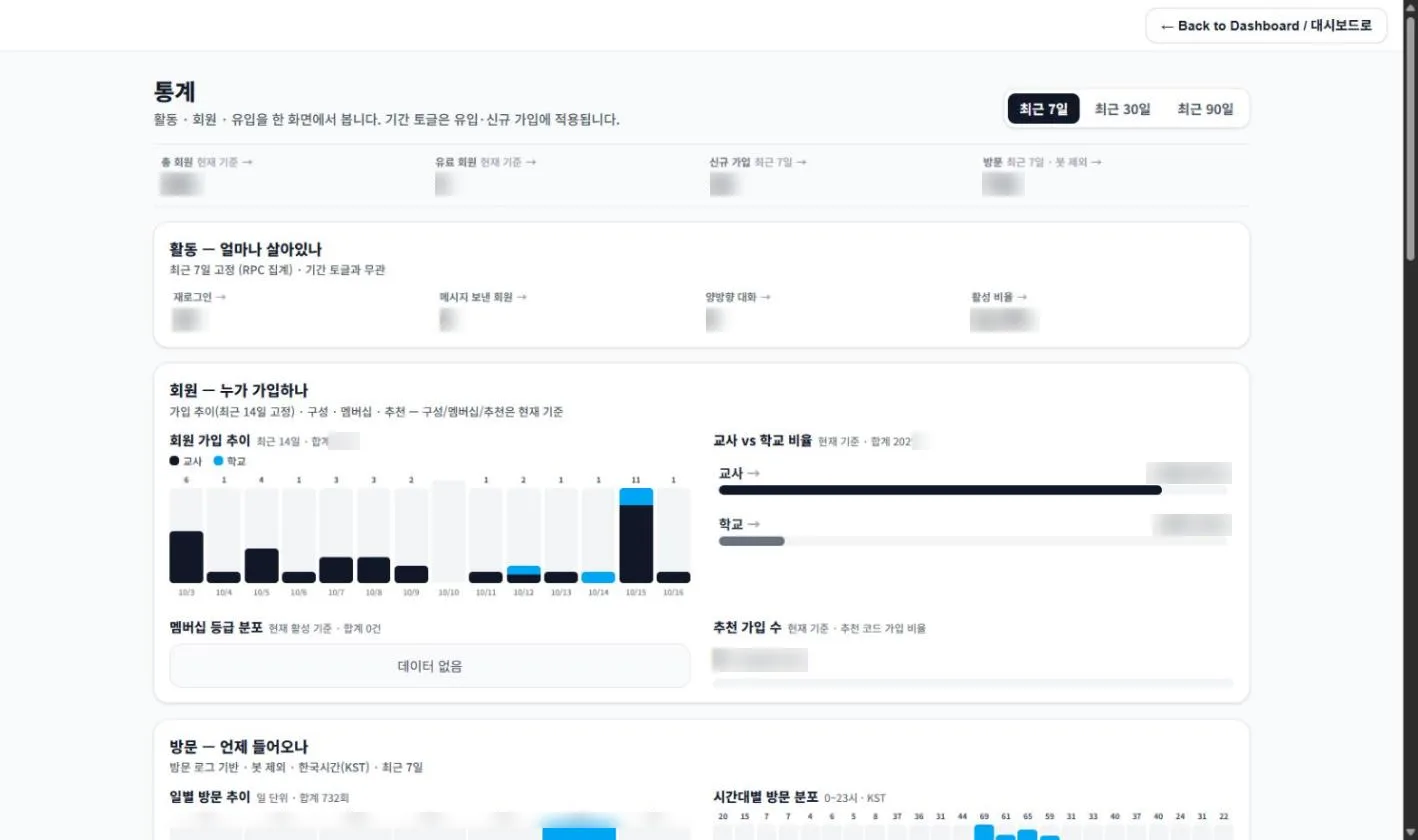Click the 회원 가입 추이 chart title
This screenshot has width=1418, height=840.
(x=210, y=440)
